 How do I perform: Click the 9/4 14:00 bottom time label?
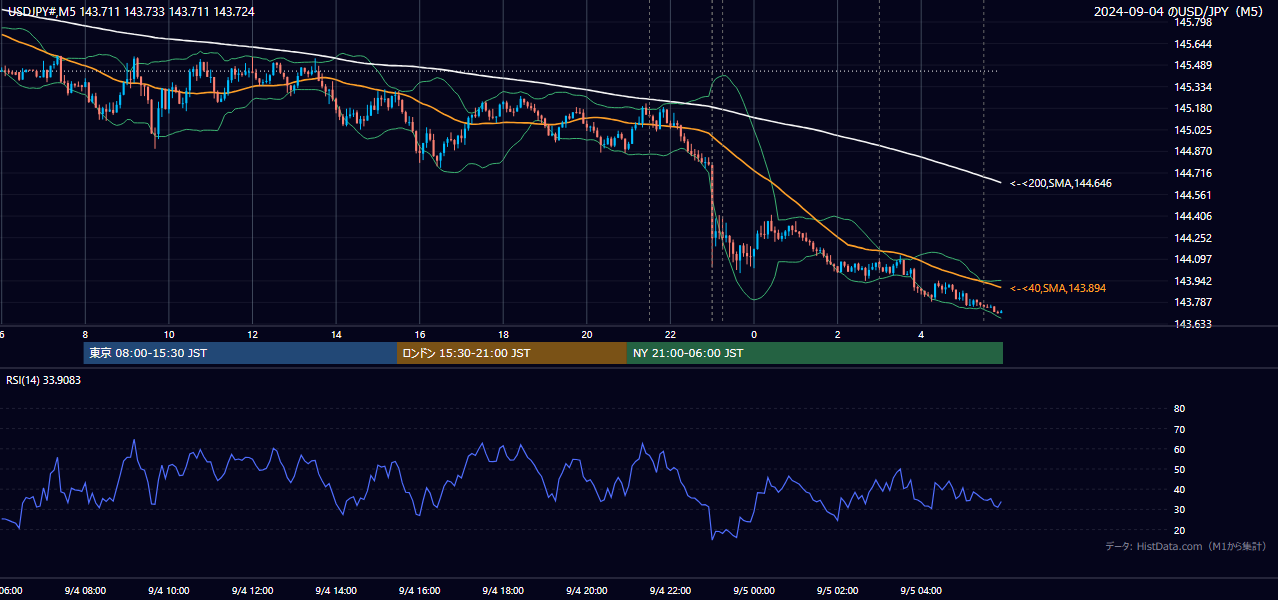tap(336, 591)
